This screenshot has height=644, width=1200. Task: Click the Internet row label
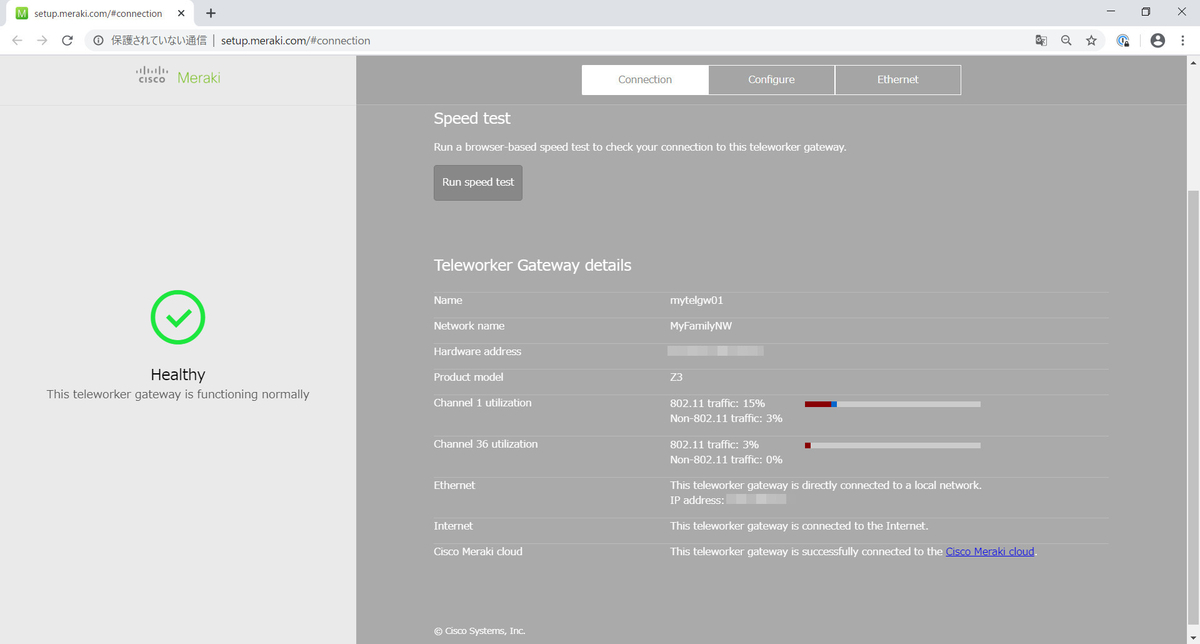coord(453,526)
